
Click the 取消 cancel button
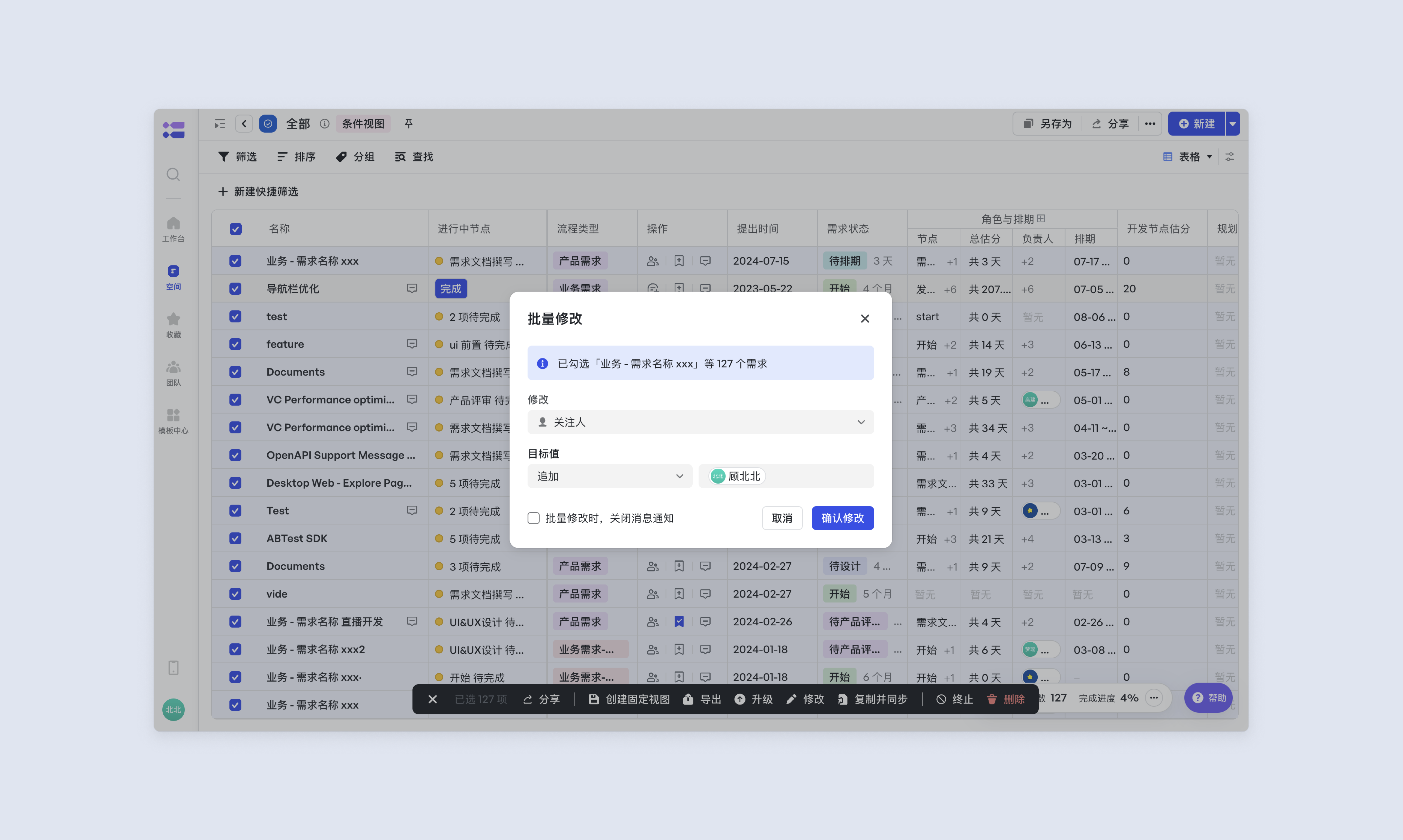tap(782, 518)
